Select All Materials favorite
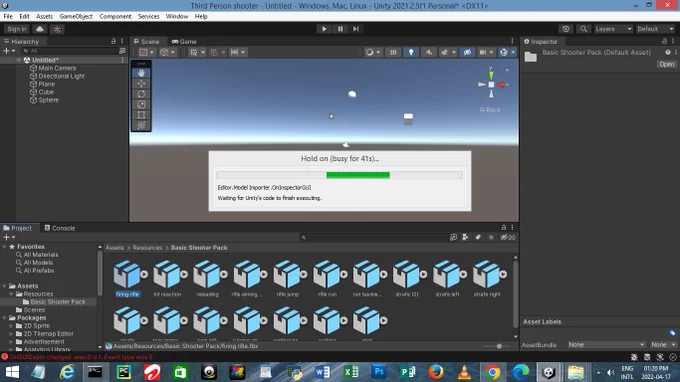The image size is (680, 382). pos(41,255)
